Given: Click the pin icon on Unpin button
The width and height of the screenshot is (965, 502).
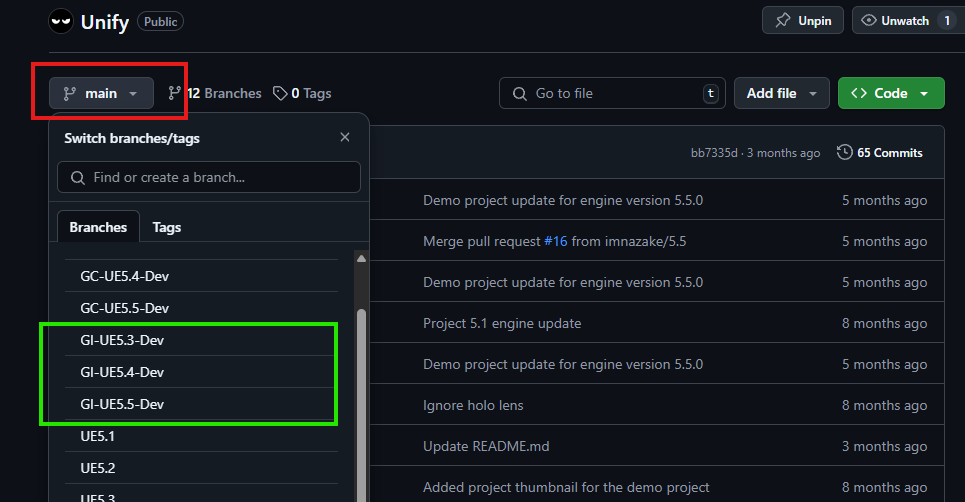Looking at the screenshot, I should coord(782,20).
